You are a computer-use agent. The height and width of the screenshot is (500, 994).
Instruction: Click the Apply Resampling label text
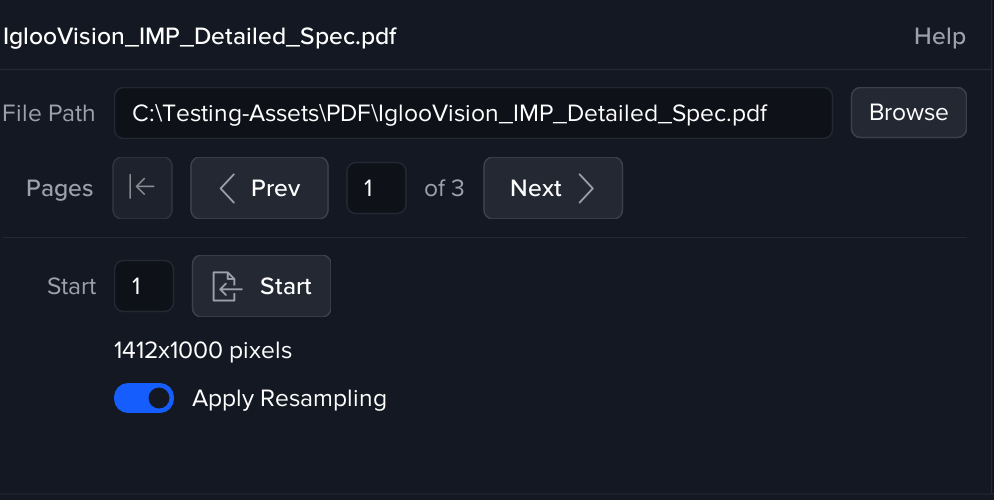pos(289,398)
